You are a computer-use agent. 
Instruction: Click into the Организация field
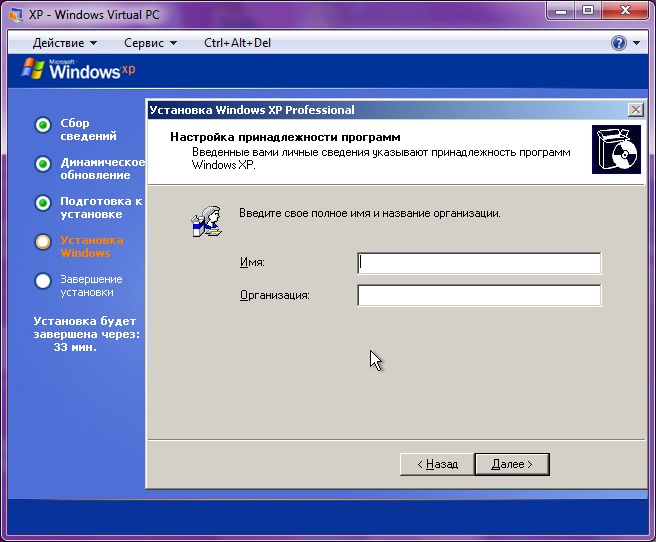tap(479, 295)
